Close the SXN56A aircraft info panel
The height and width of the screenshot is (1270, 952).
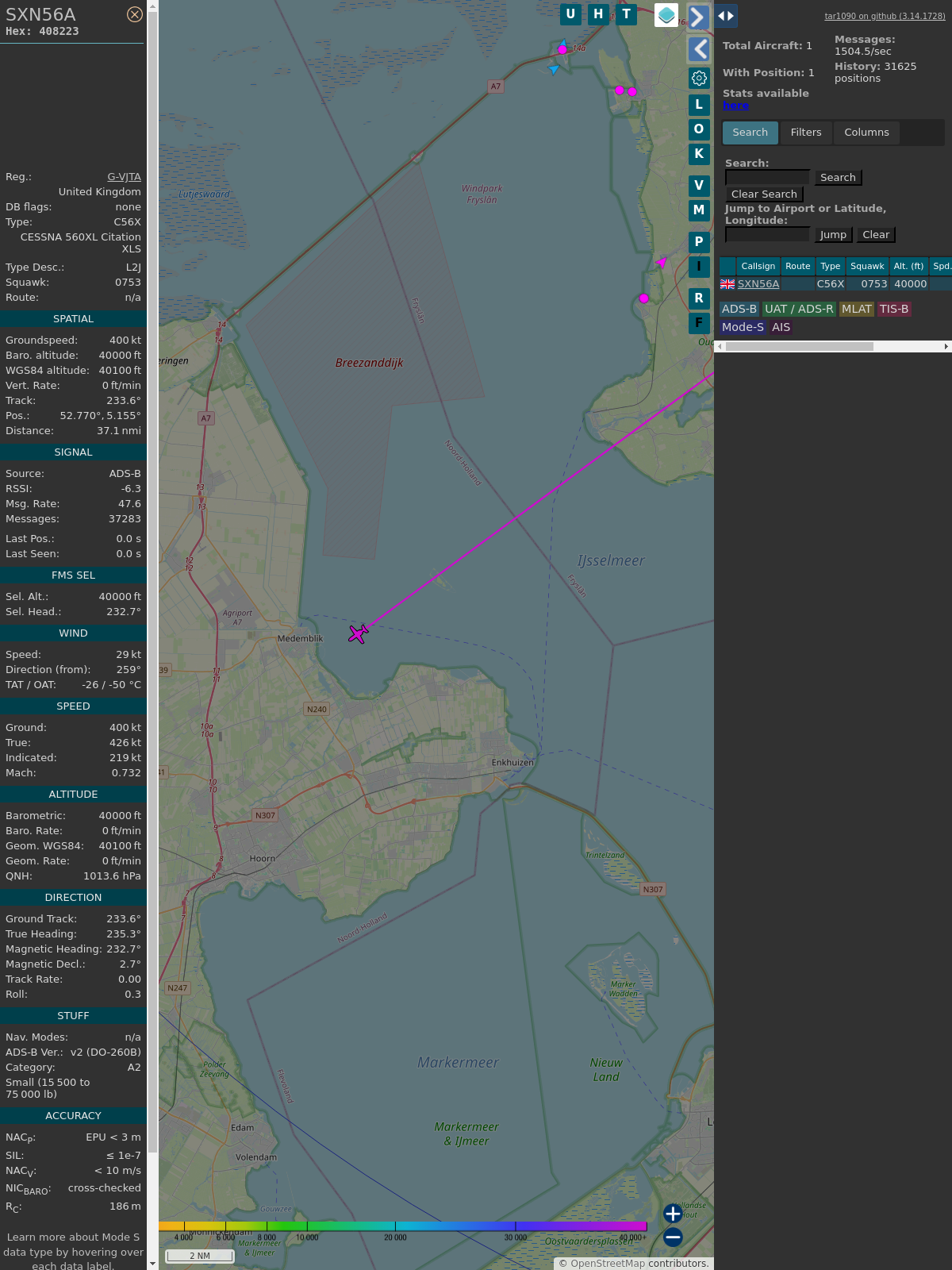point(135,14)
